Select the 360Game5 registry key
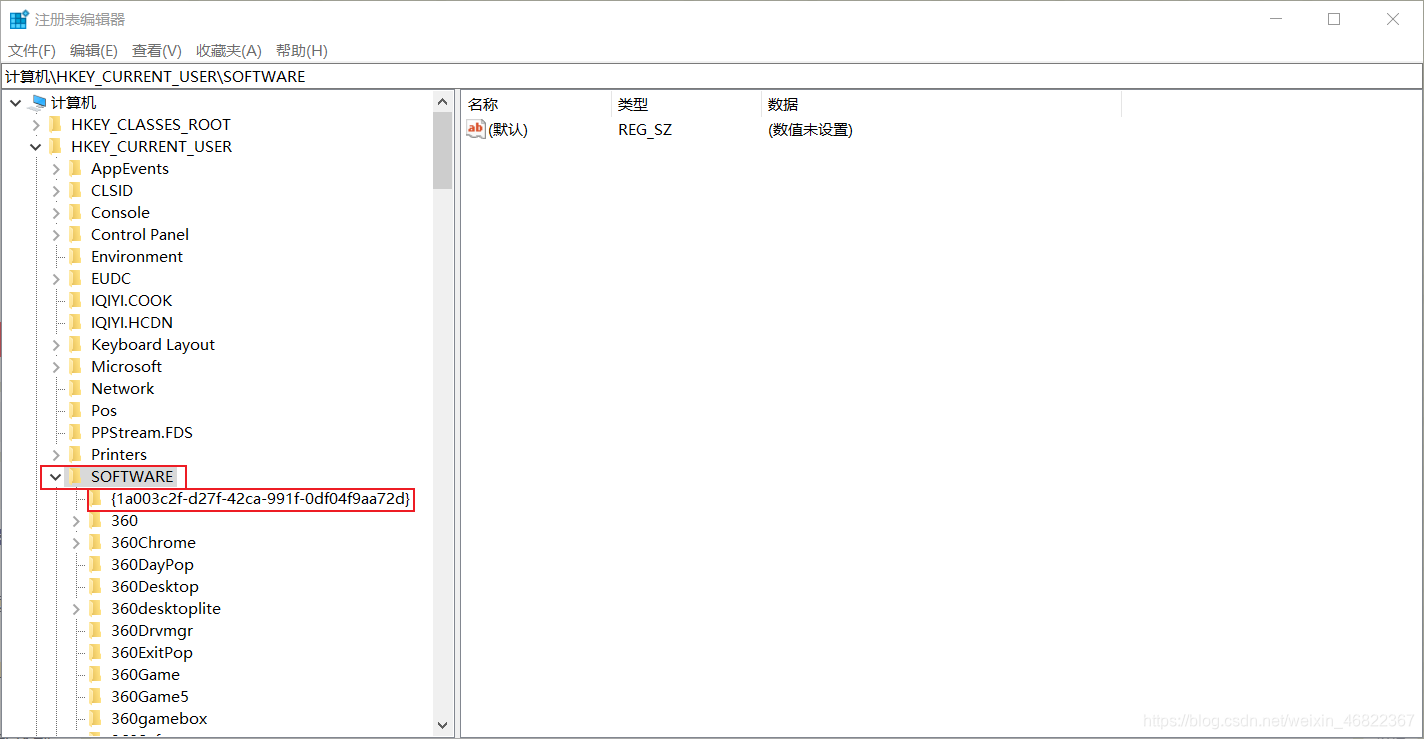The height and width of the screenshot is (739, 1424). pos(149,696)
